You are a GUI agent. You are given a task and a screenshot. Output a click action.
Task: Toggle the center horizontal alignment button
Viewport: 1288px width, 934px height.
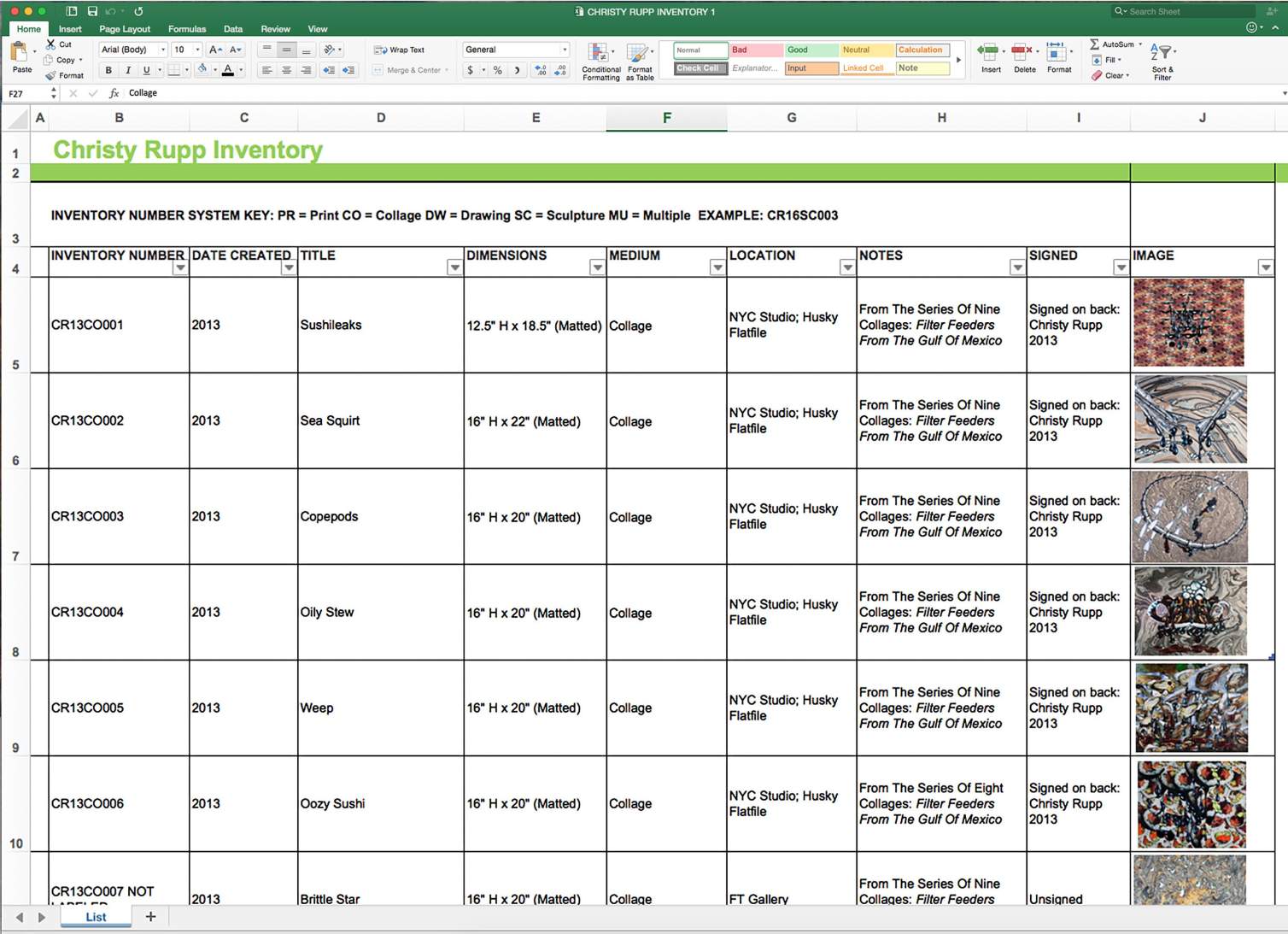(286, 70)
